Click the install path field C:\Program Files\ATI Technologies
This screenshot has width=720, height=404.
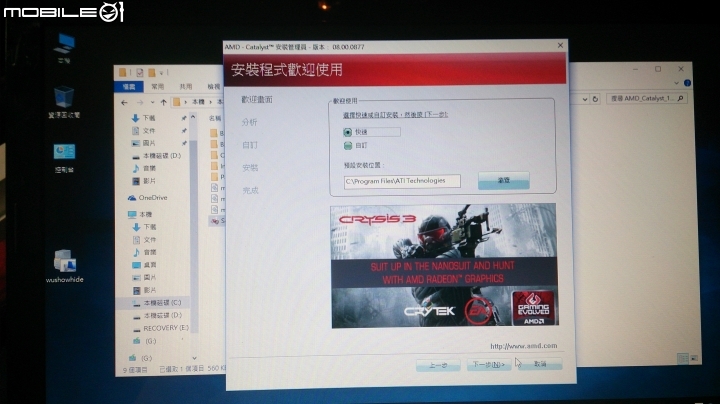click(x=402, y=181)
